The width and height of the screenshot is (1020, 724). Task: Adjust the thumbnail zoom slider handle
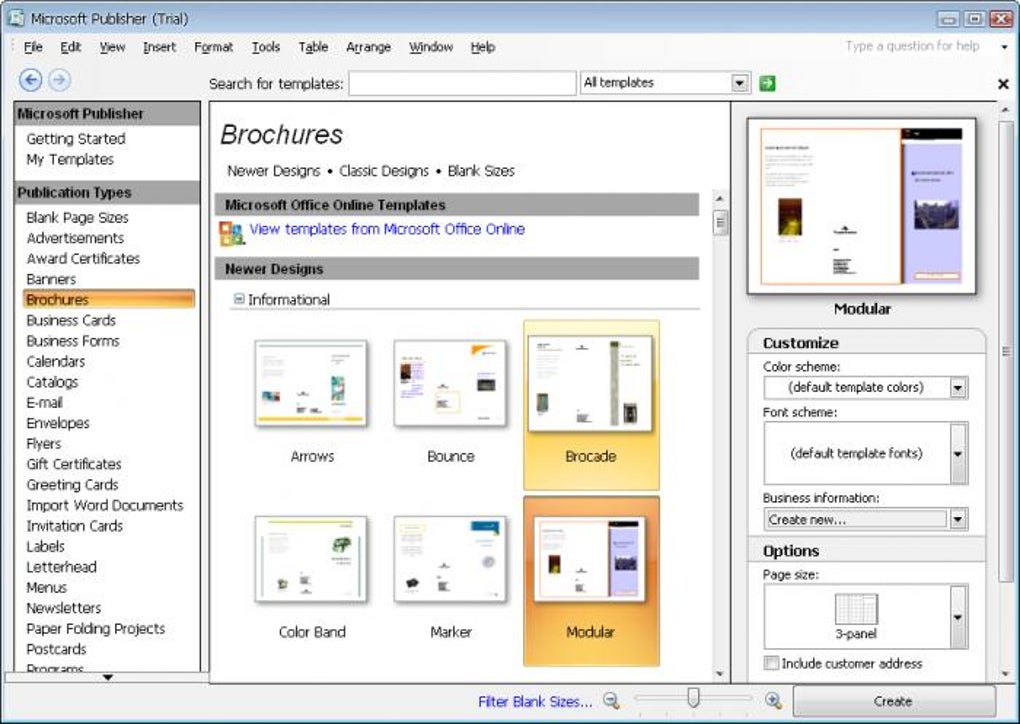[x=693, y=698]
